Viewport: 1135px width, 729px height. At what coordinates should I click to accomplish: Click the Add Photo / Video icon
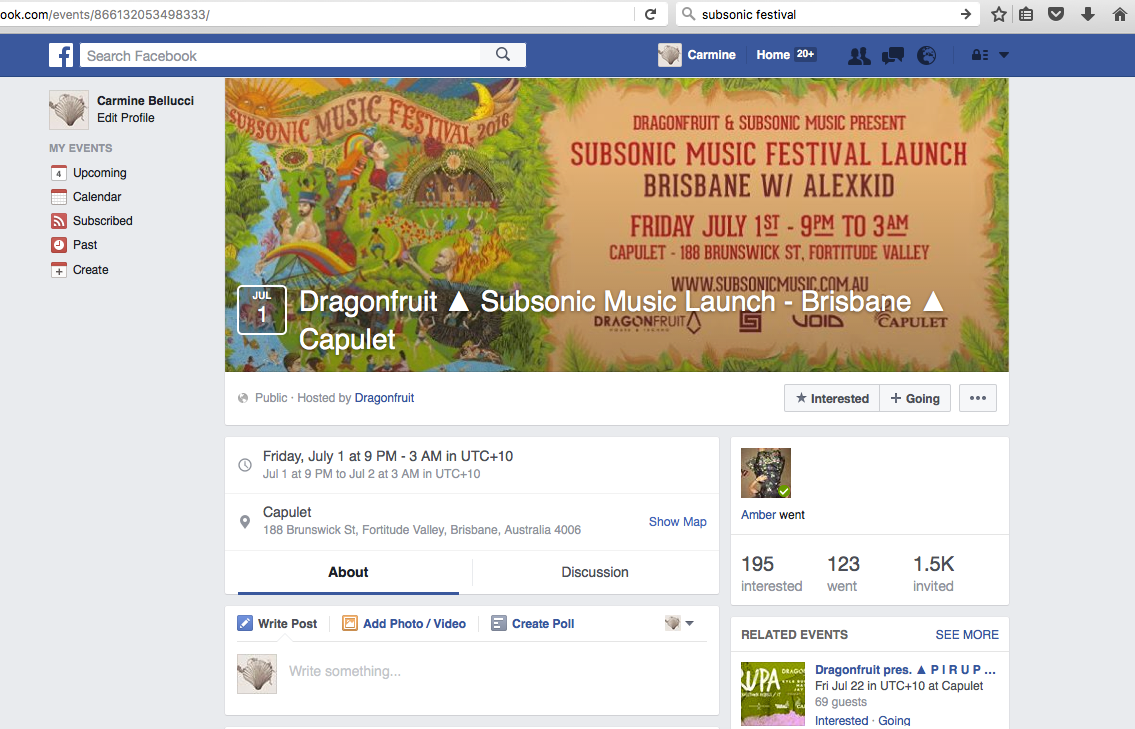tap(350, 623)
